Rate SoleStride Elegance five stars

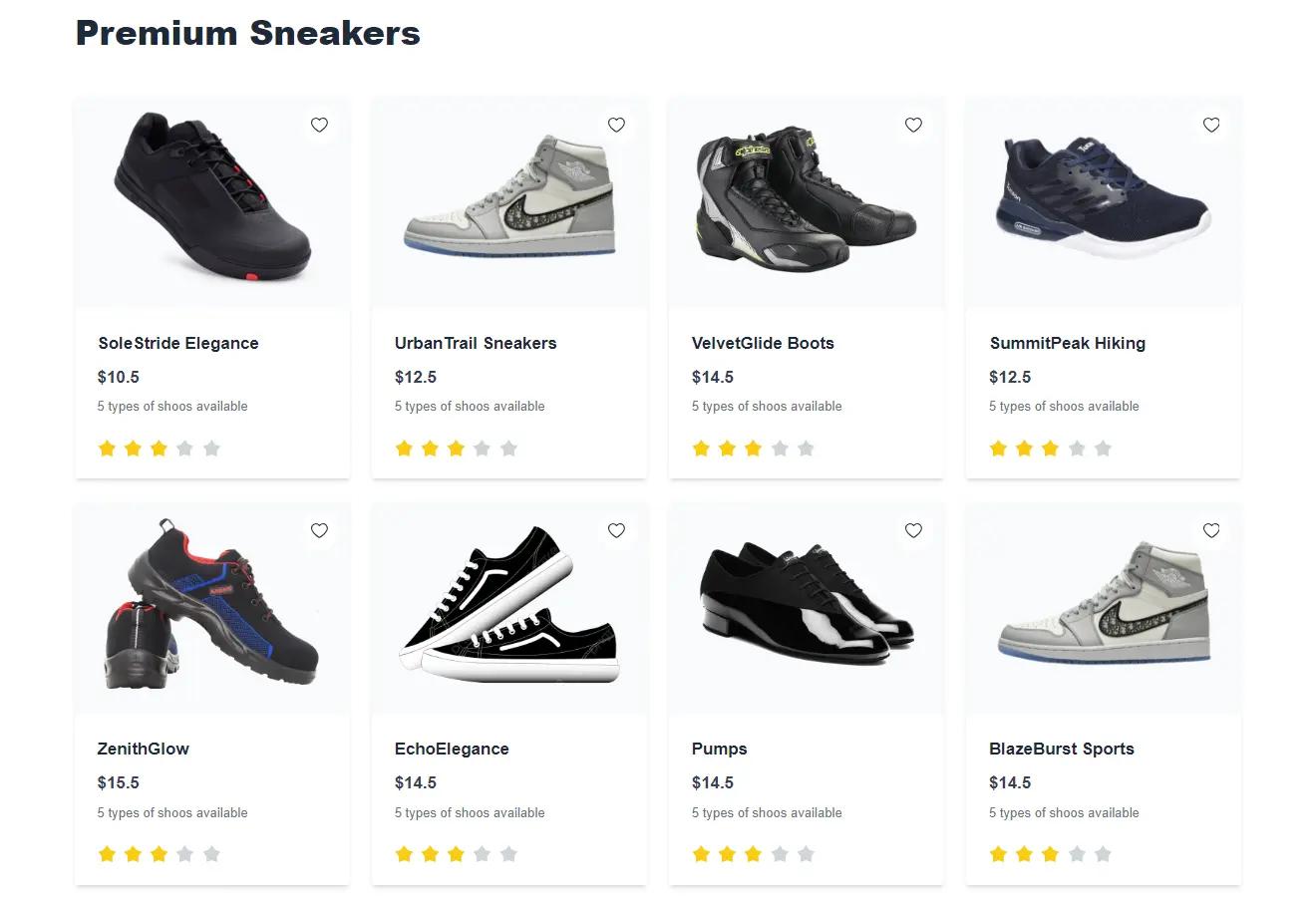click(211, 449)
